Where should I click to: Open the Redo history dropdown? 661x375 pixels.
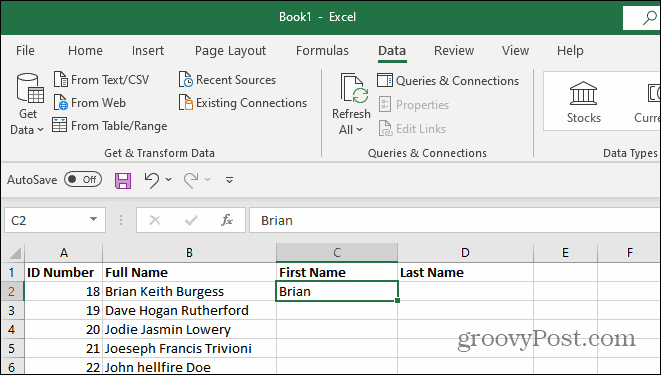pos(208,179)
